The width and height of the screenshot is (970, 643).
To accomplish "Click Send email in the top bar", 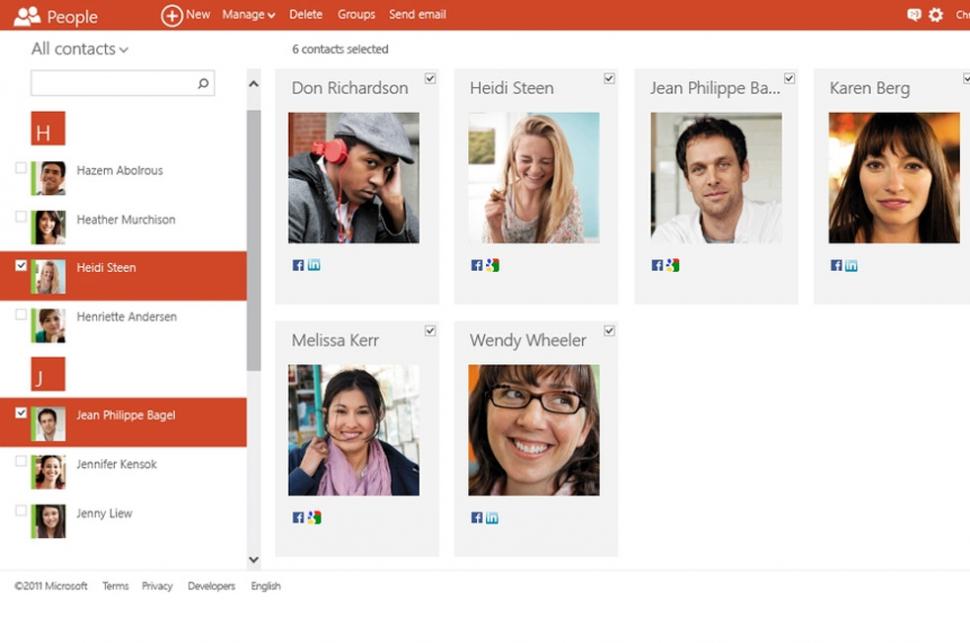I will (x=417, y=15).
